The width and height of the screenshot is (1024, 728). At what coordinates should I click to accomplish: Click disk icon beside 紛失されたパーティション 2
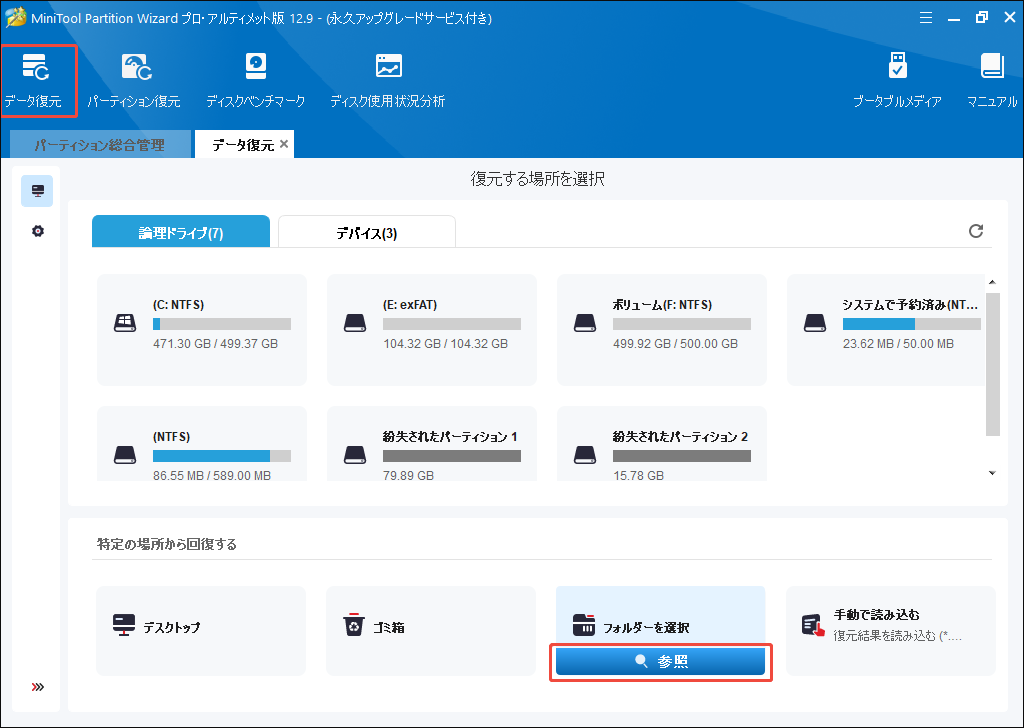click(x=584, y=454)
